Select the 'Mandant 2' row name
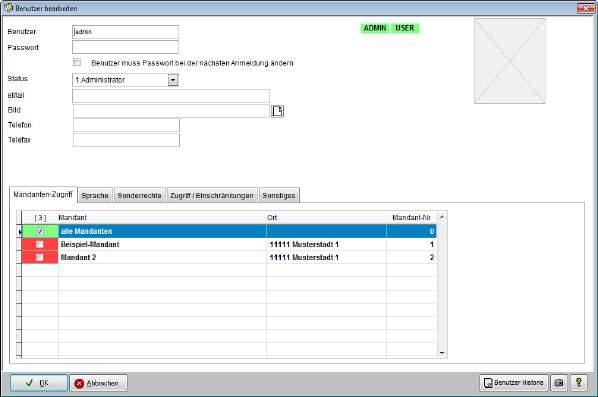 point(78,257)
